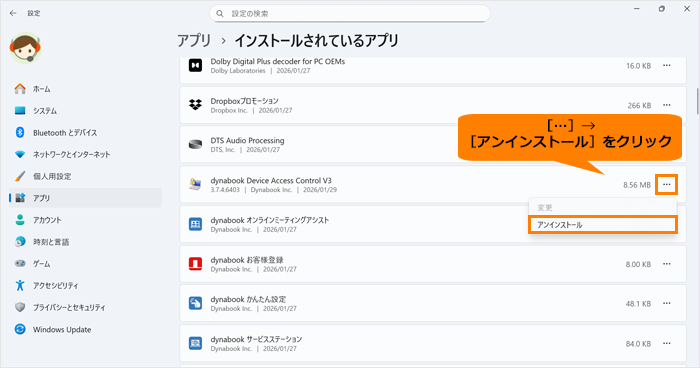Click the 3.7.4.6403 version text
This screenshot has height=368, width=700.
click(x=225, y=190)
